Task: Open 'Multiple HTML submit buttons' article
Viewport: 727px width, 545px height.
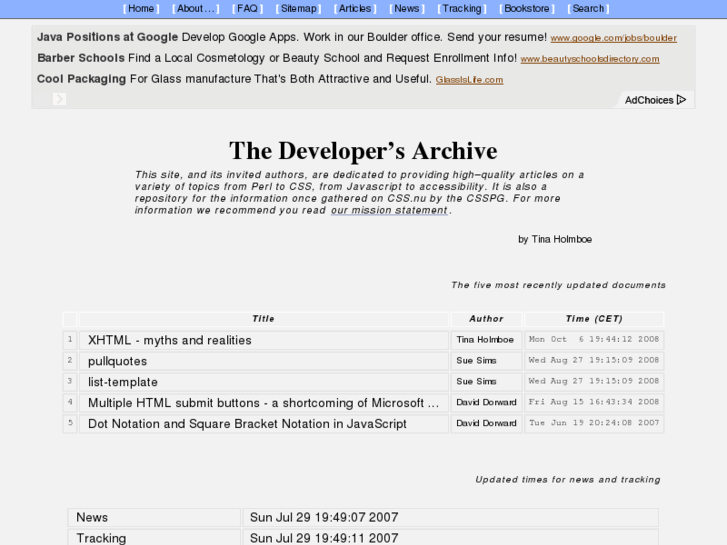Action: pos(263,403)
